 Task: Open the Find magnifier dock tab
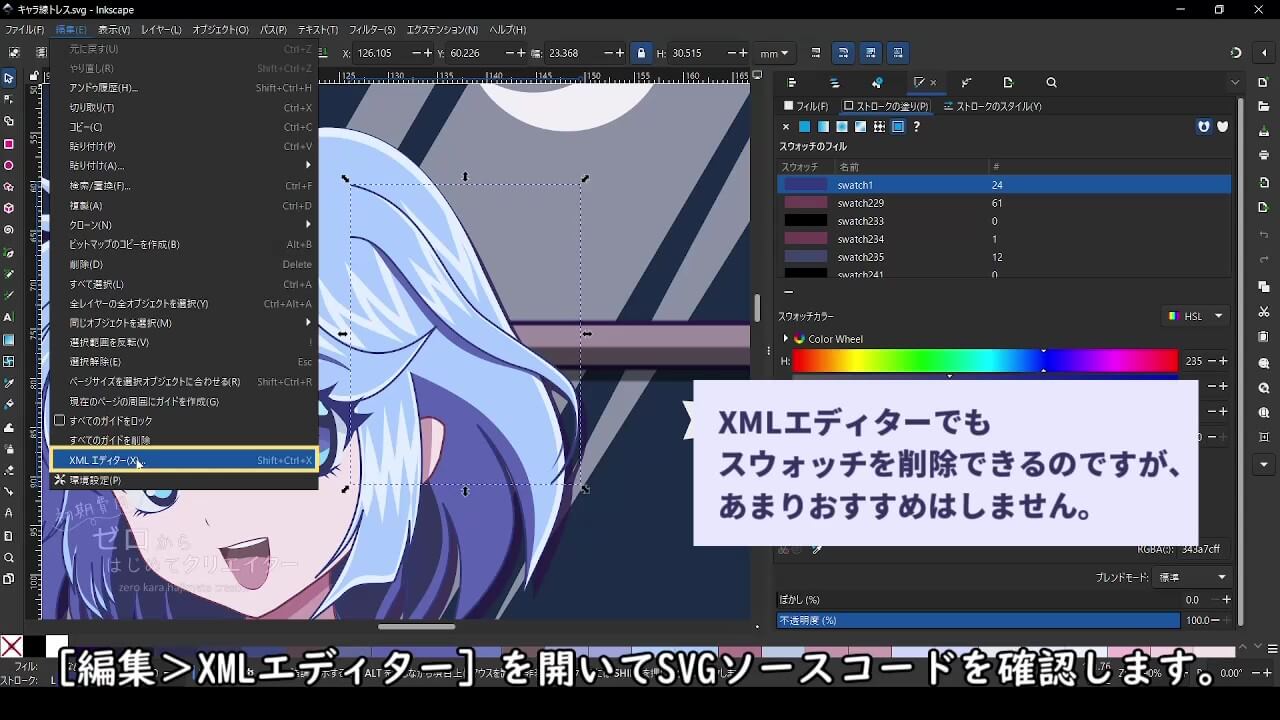(x=1051, y=83)
